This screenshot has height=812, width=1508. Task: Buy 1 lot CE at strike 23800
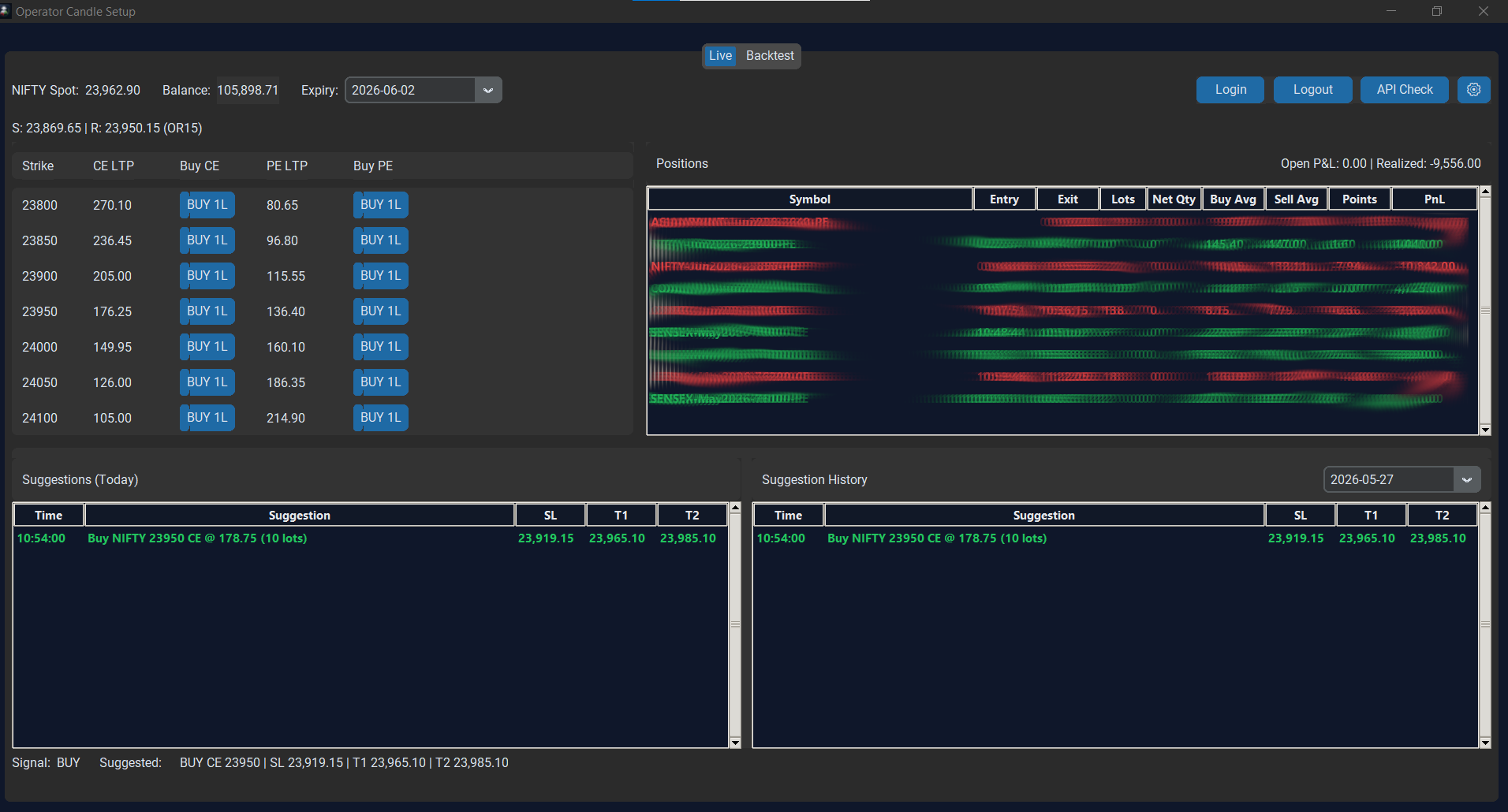(207, 205)
